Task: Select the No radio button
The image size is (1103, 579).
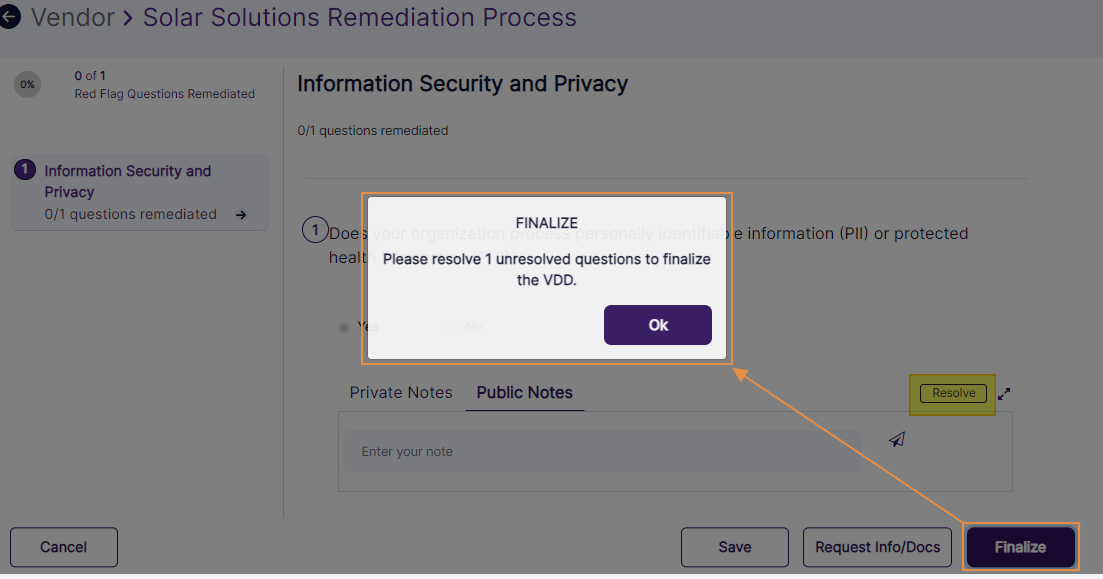Action: point(452,326)
